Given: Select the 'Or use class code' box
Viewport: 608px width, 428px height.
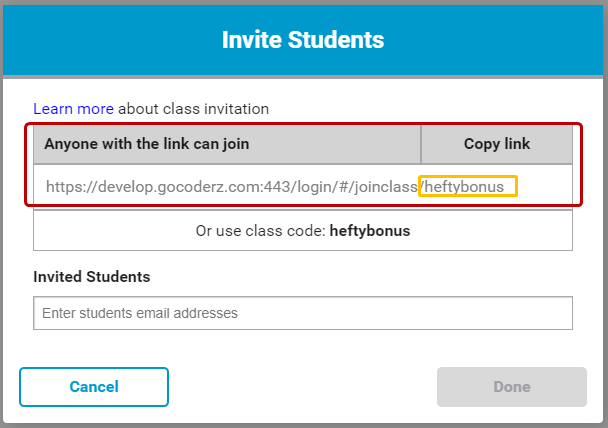Looking at the screenshot, I should pyautogui.click(x=302, y=230).
